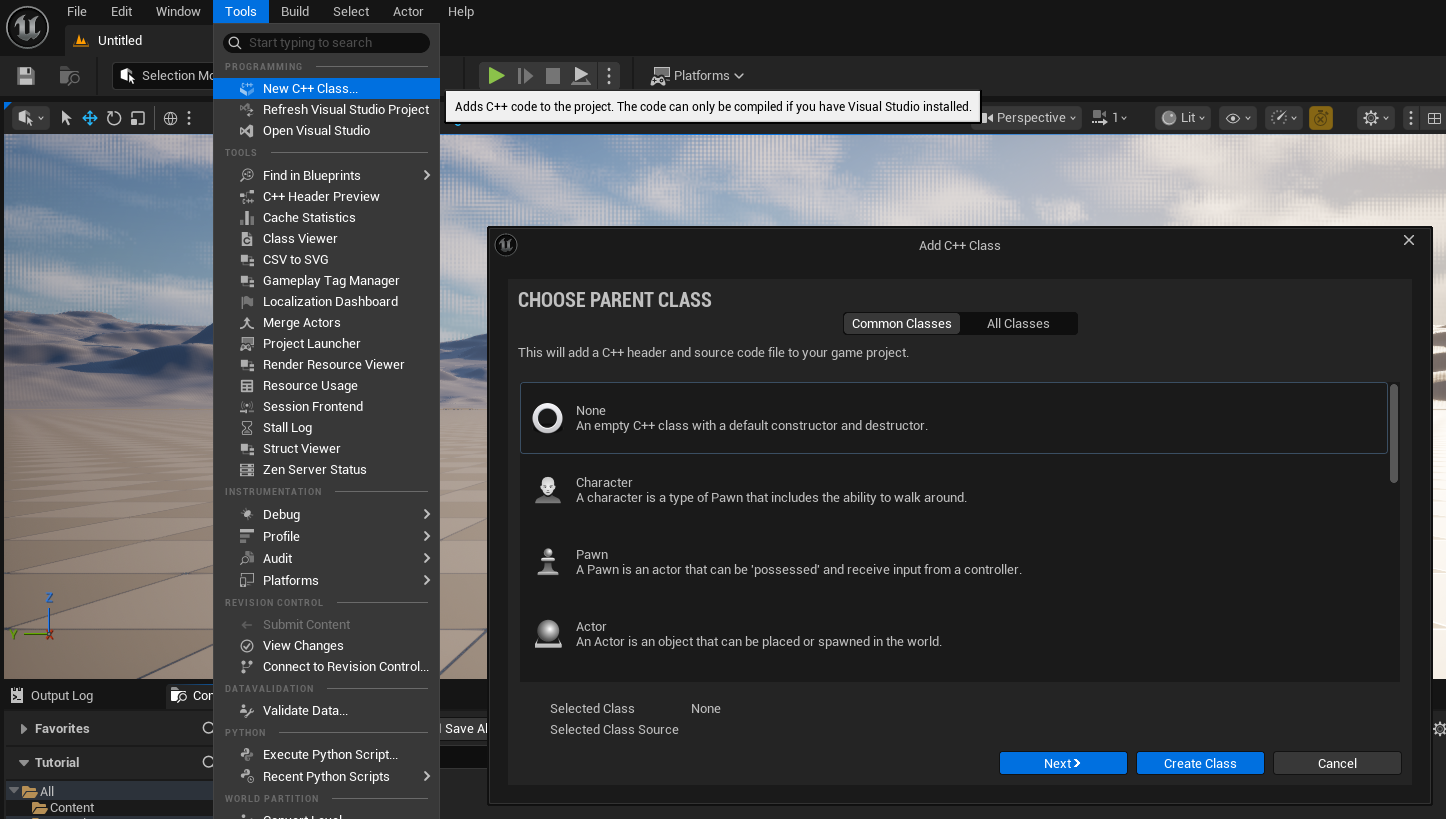
Task: Toggle world coordinate space globe icon
Action: (171, 118)
